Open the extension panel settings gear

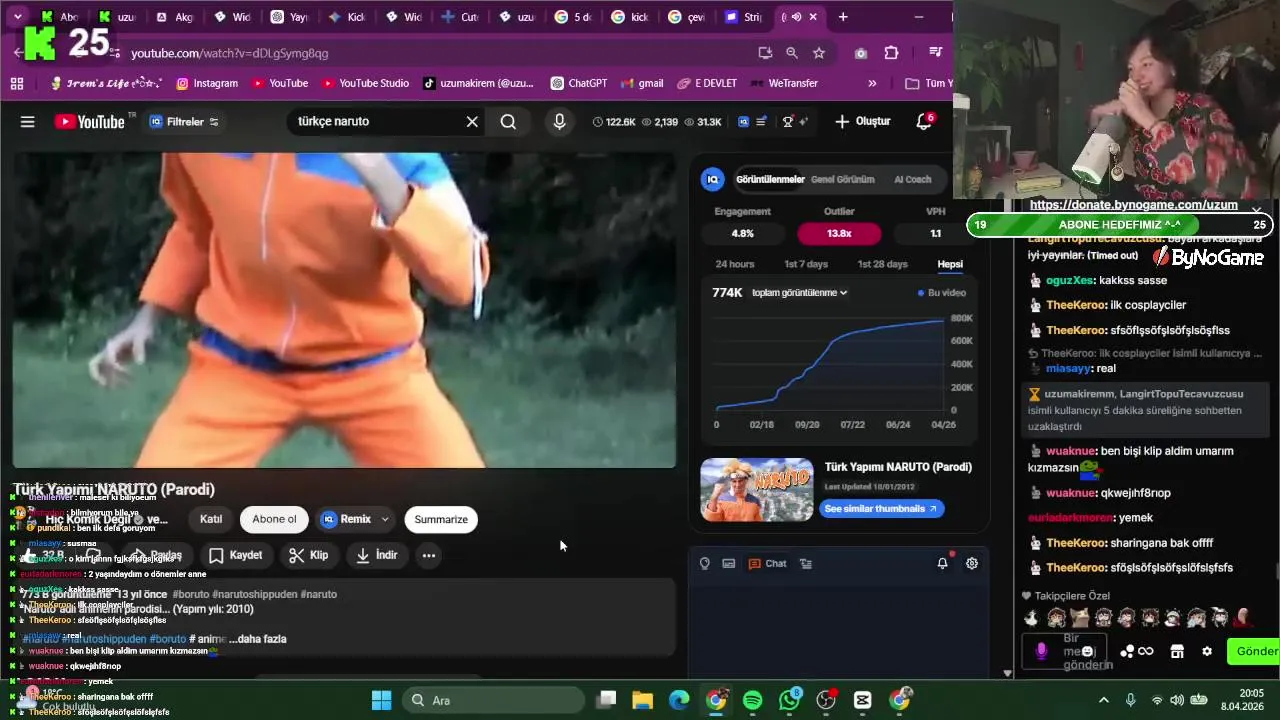click(x=971, y=563)
